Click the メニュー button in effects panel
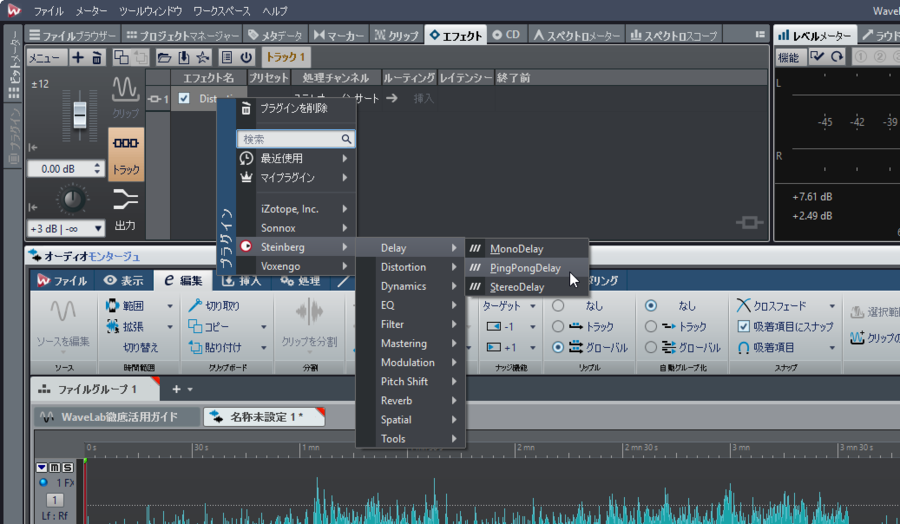The width and height of the screenshot is (900, 524). click(x=46, y=57)
